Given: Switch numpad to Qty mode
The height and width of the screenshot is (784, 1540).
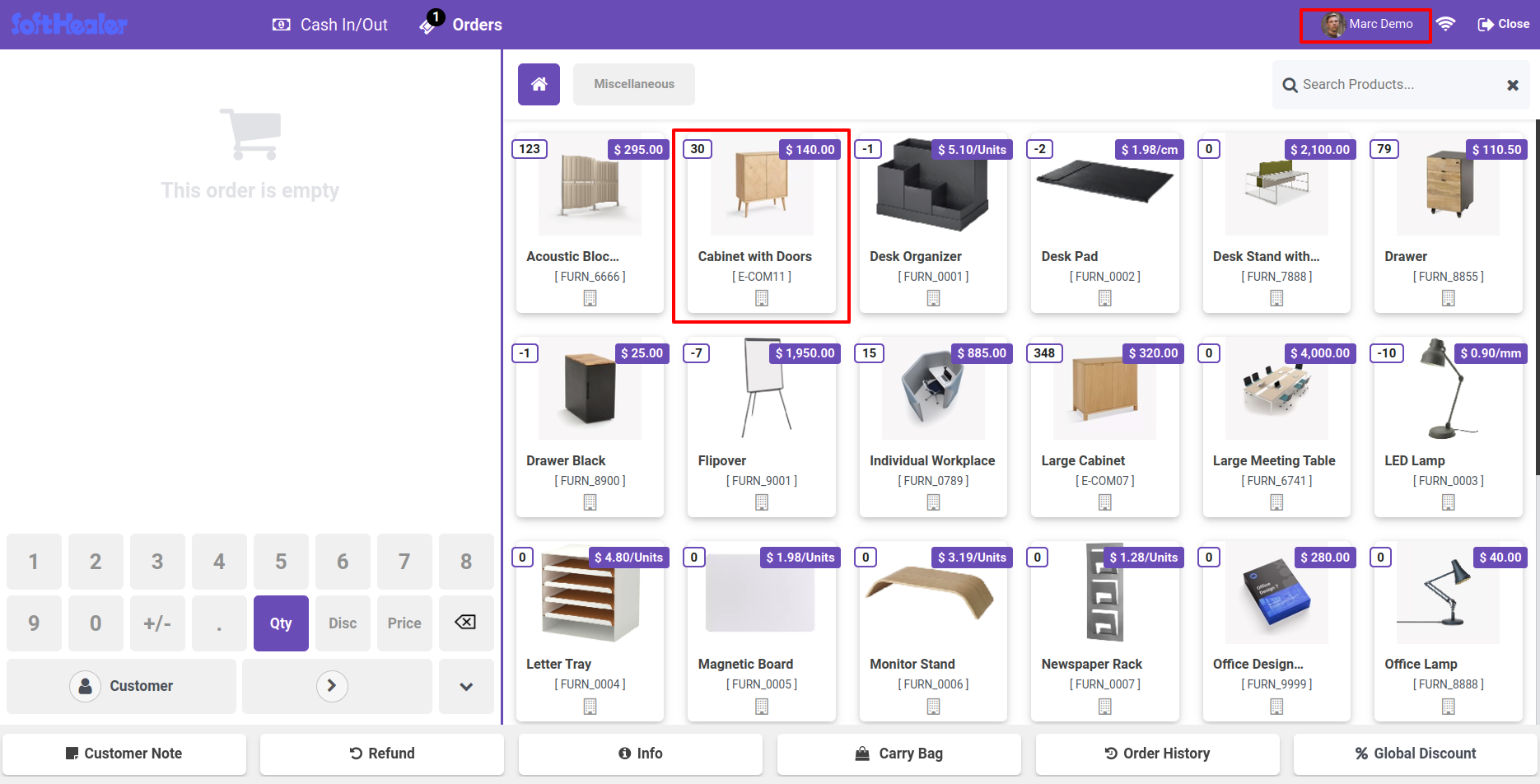Looking at the screenshot, I should pyautogui.click(x=281, y=623).
